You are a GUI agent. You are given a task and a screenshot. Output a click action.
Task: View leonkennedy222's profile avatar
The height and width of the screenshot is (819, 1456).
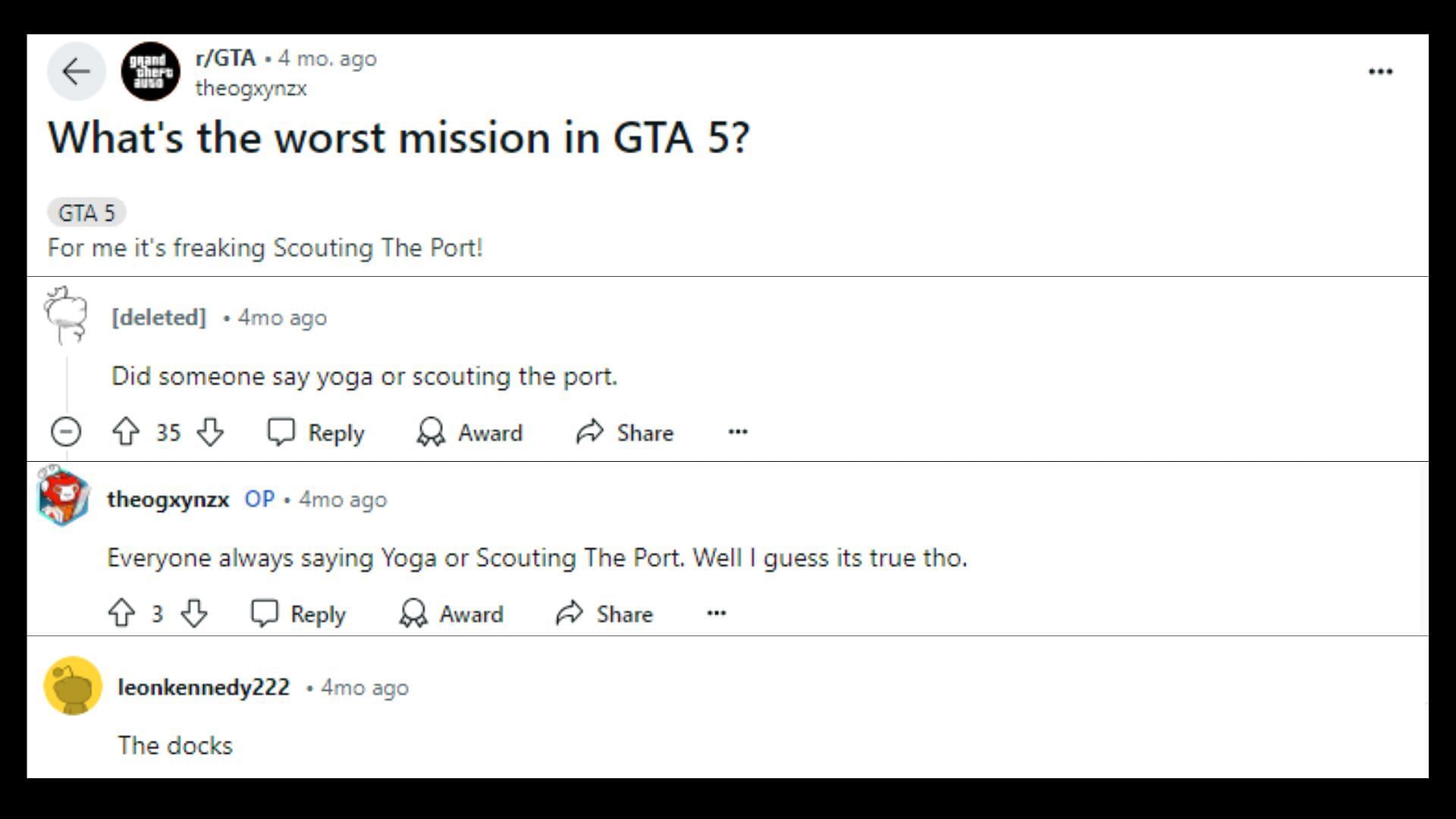click(x=73, y=686)
